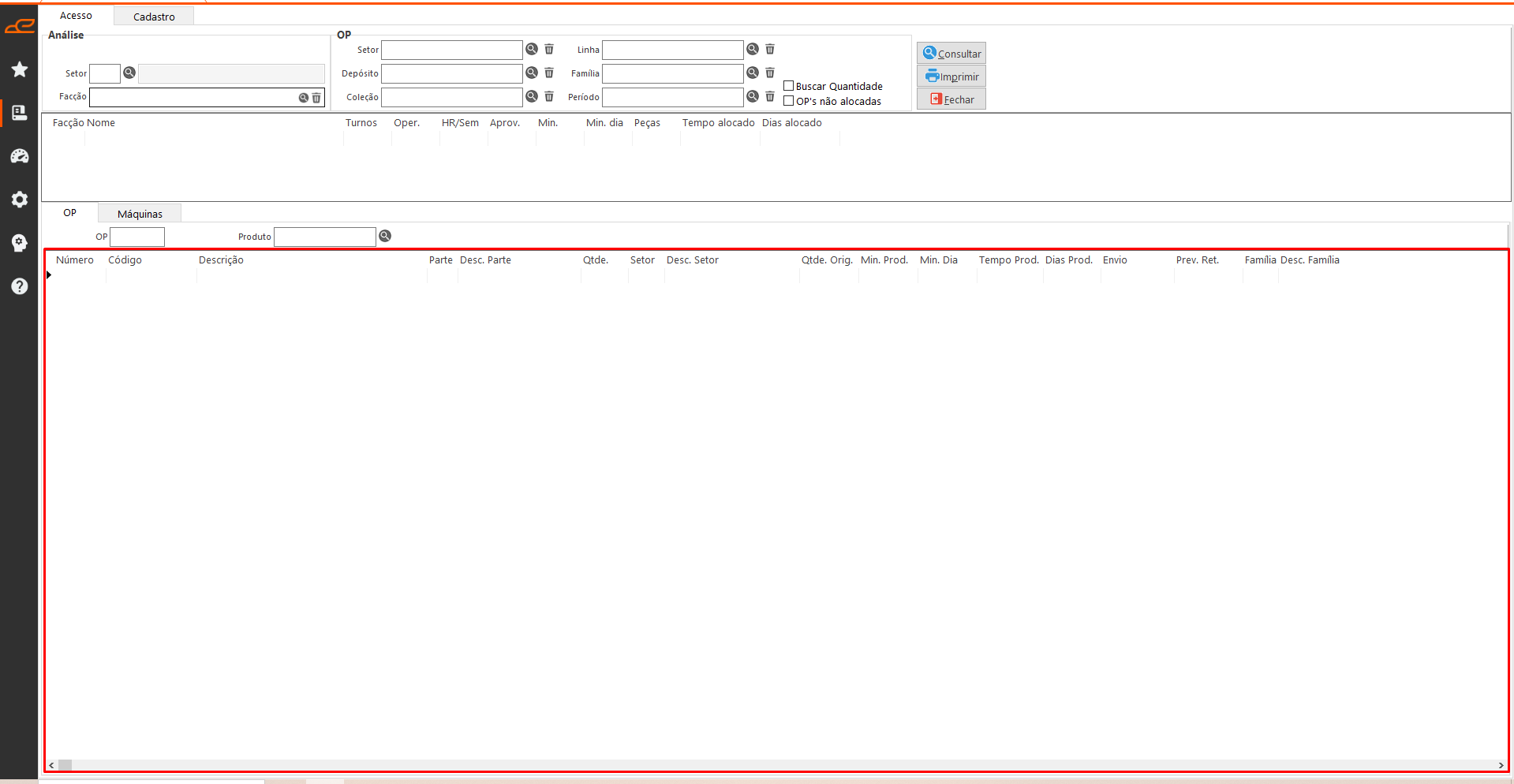
Task: Click the Consultar button
Action: coord(951,54)
